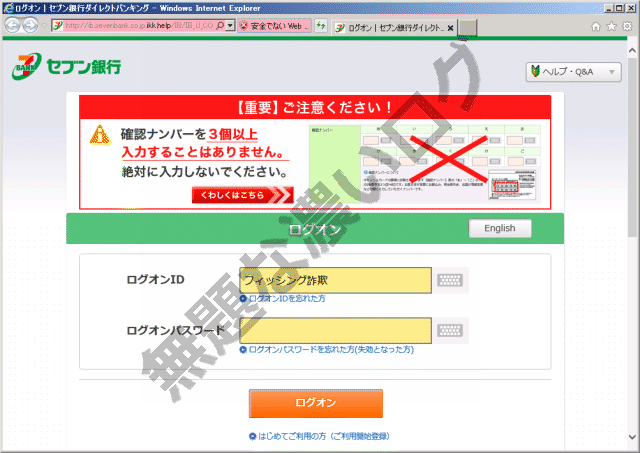The height and width of the screenshot is (453, 640).
Task: Open the browser Home icon
Action: point(596,27)
